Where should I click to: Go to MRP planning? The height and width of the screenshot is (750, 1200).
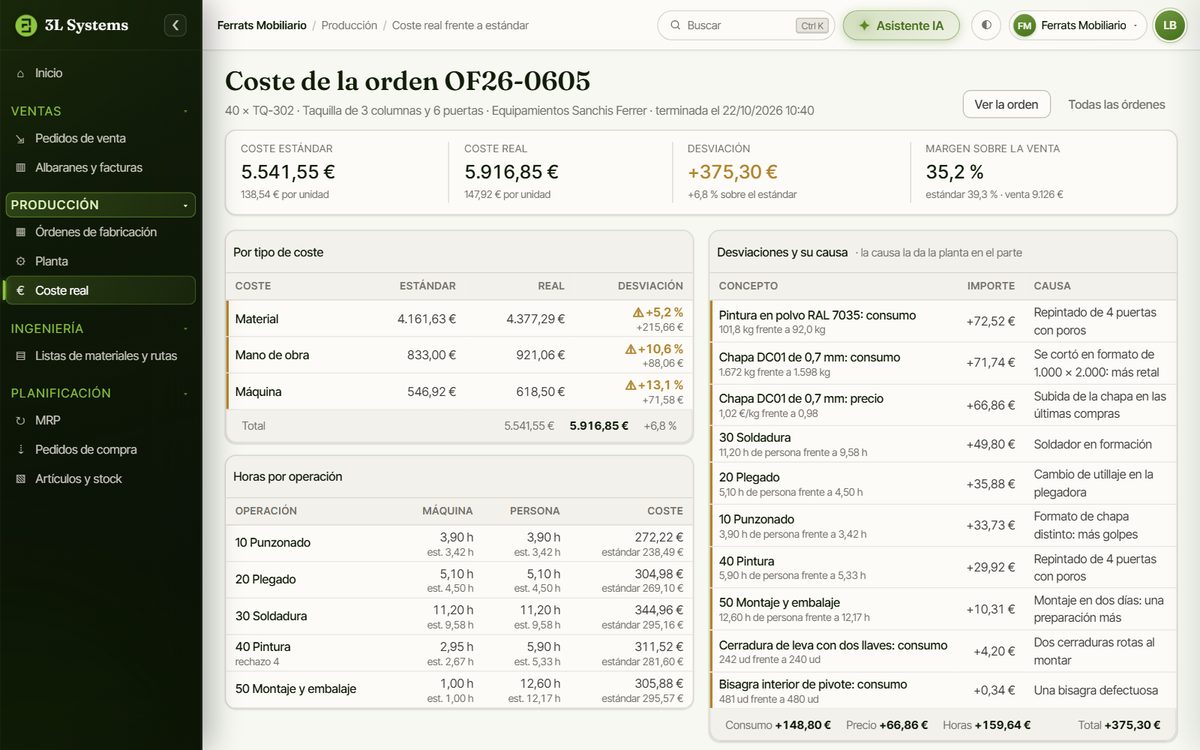[x=100, y=420]
